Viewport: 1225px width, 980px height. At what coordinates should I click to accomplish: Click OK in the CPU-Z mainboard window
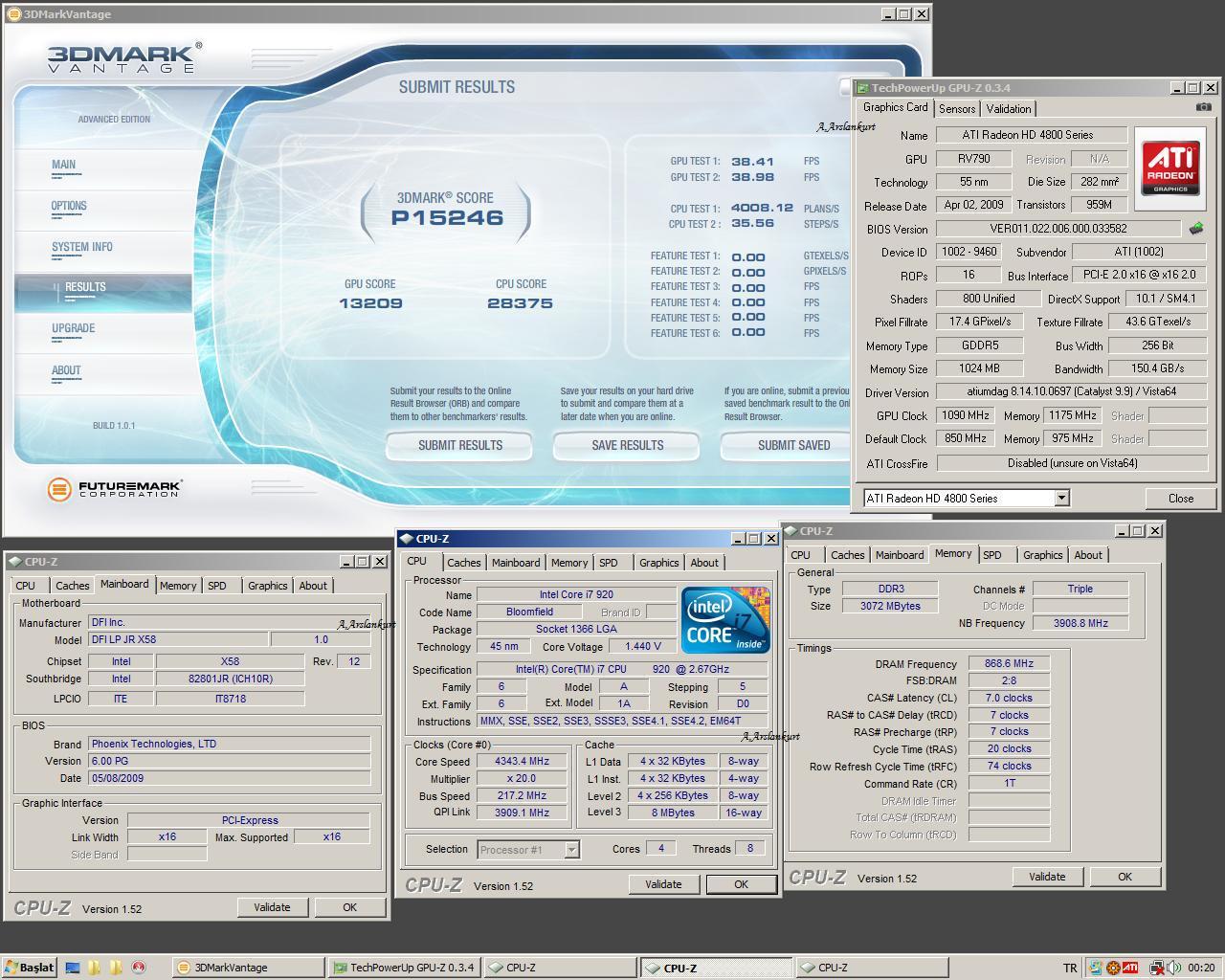click(349, 907)
